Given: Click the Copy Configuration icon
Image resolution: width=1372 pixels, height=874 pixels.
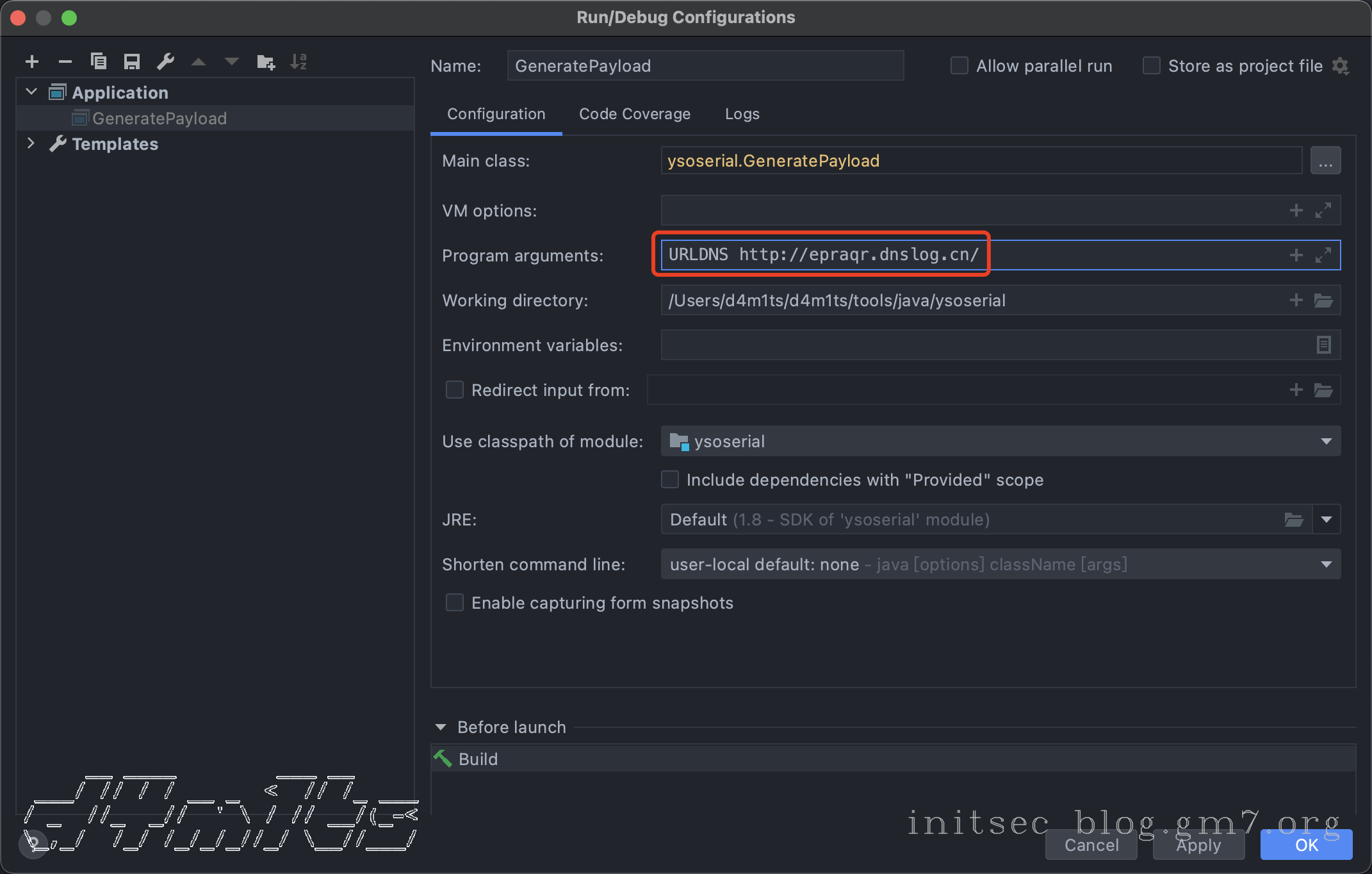Looking at the screenshot, I should tap(99, 62).
